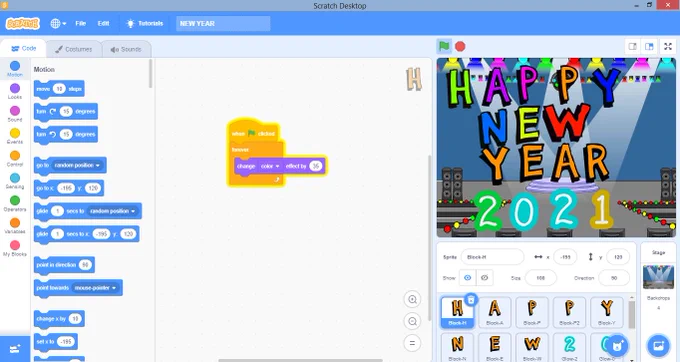Open the color effect dropdown in script
The height and width of the screenshot is (362, 680).
click(x=270, y=166)
